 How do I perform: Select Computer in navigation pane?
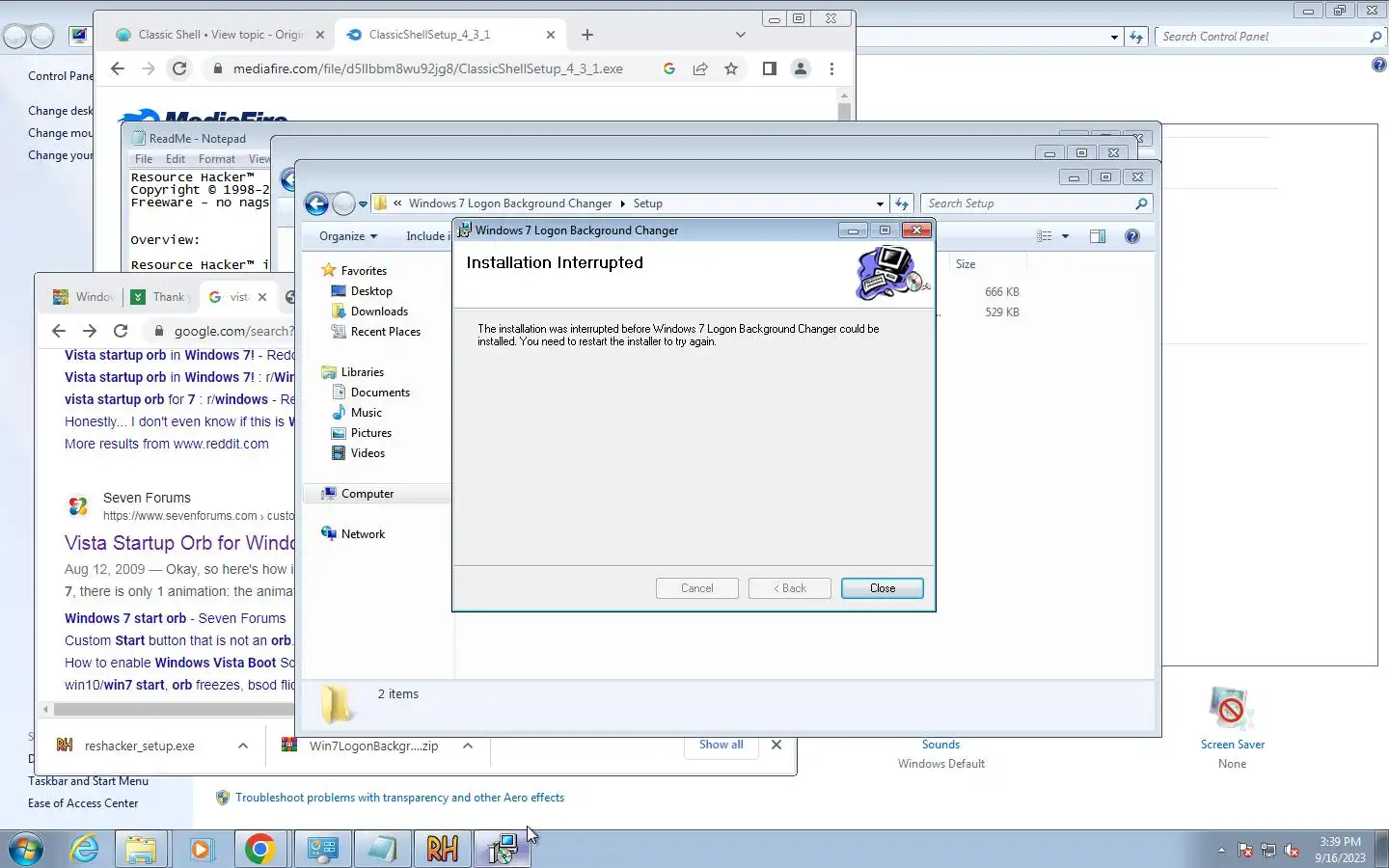pyautogui.click(x=368, y=494)
